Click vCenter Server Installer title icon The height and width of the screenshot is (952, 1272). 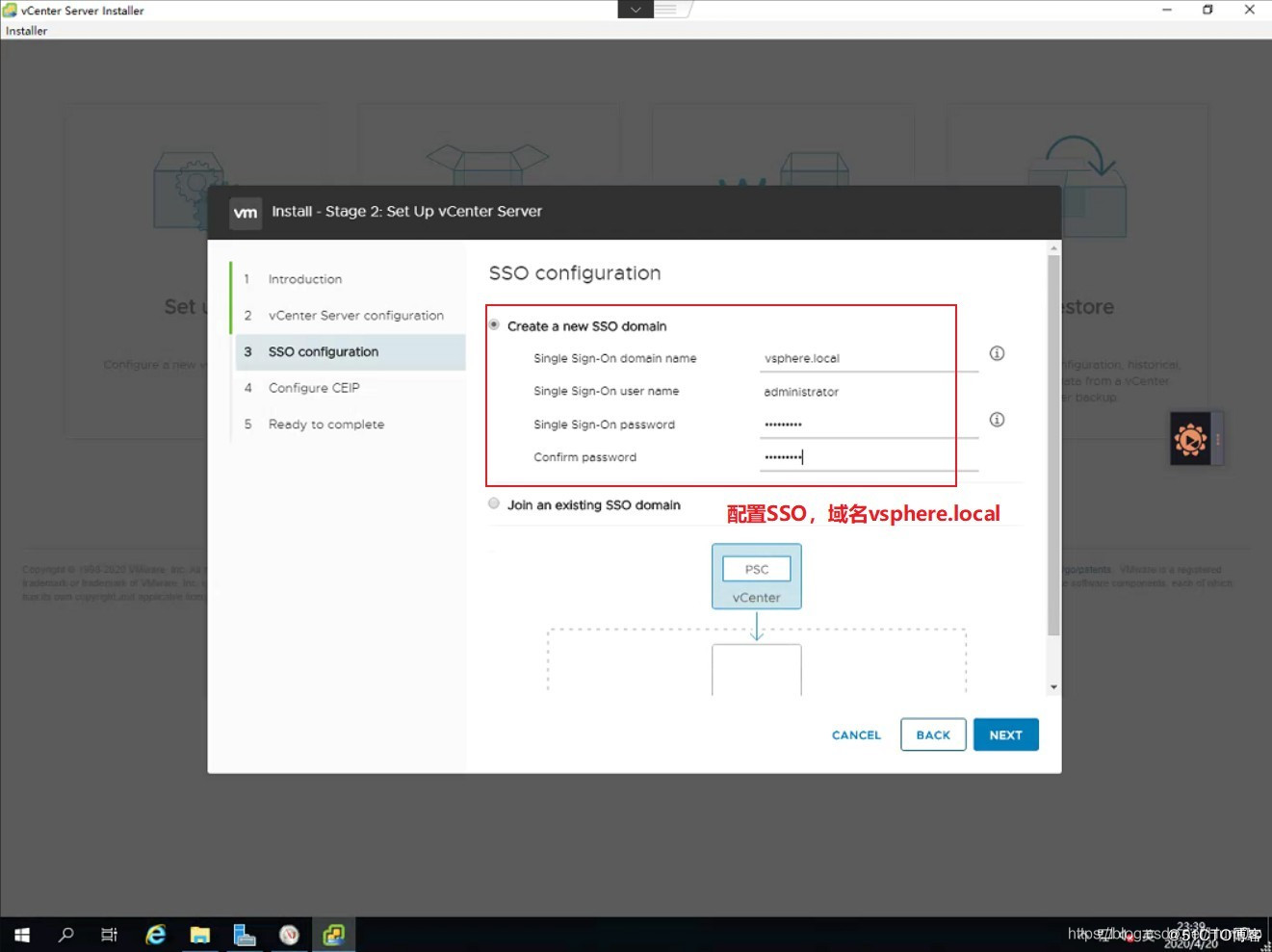pos(10,10)
